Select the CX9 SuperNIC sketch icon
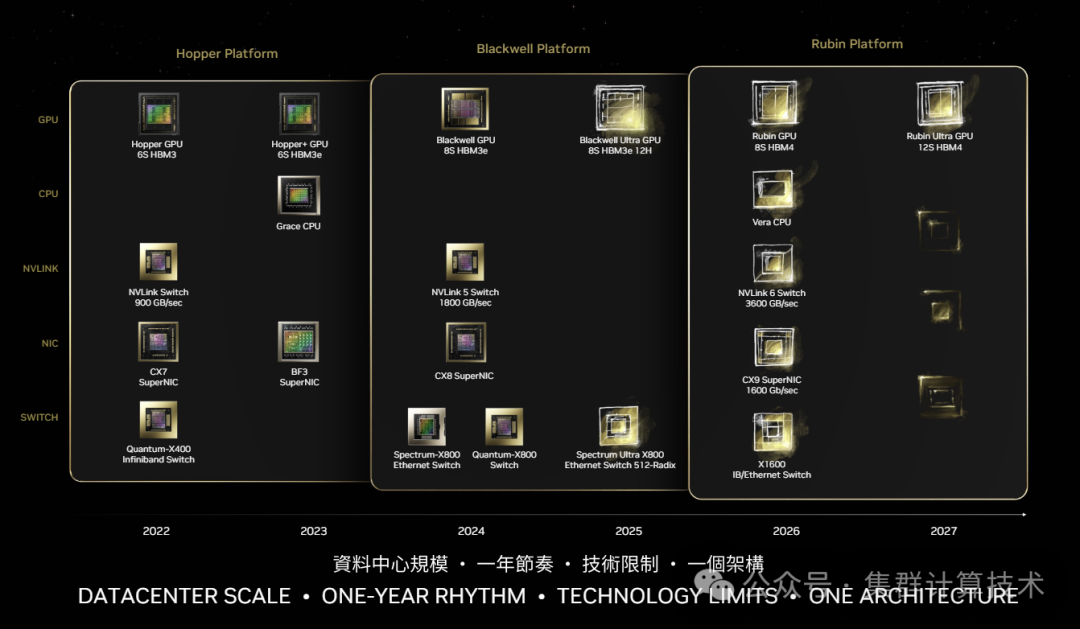The image size is (1080, 629). click(x=773, y=347)
